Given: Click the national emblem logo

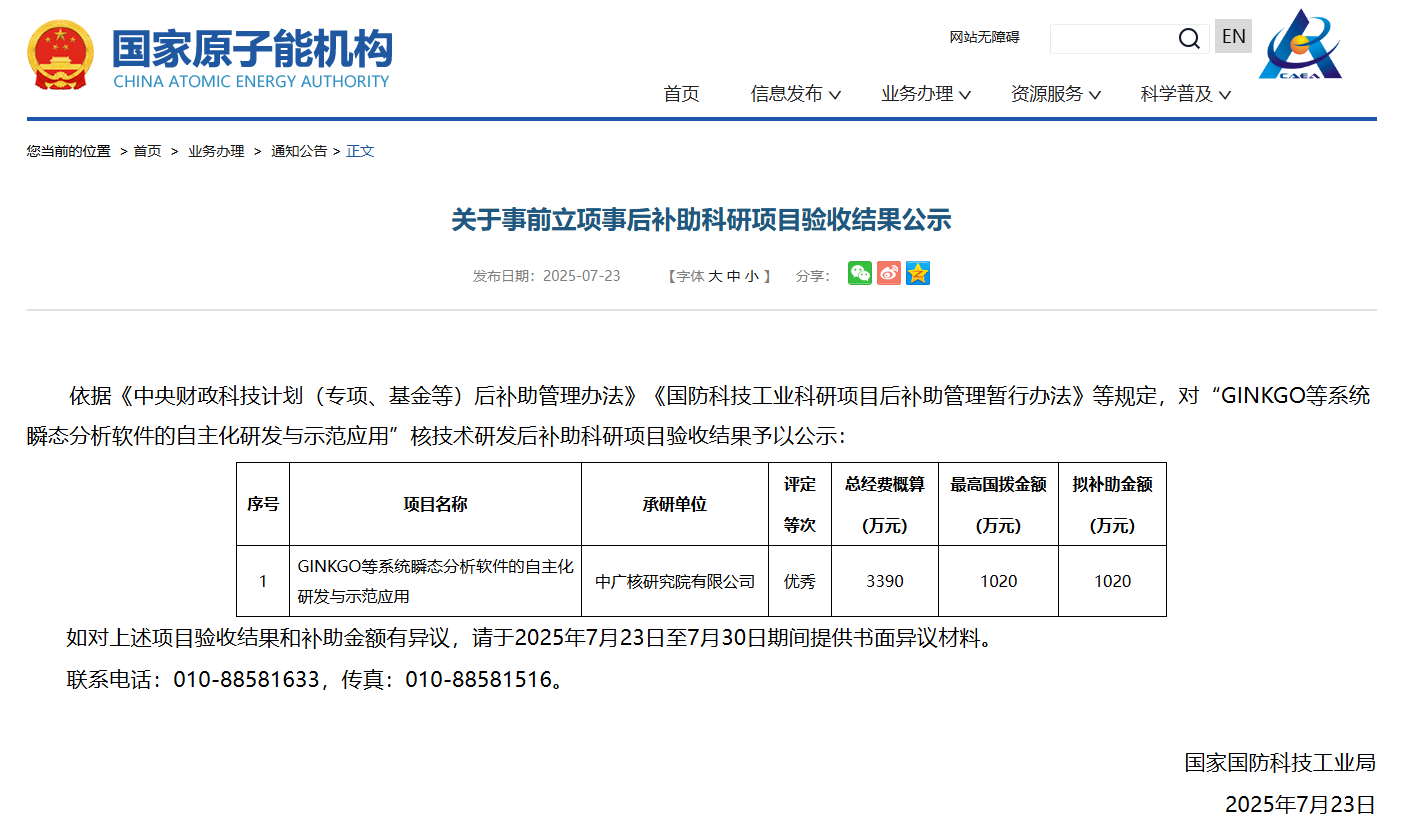Looking at the screenshot, I should tap(60, 55).
